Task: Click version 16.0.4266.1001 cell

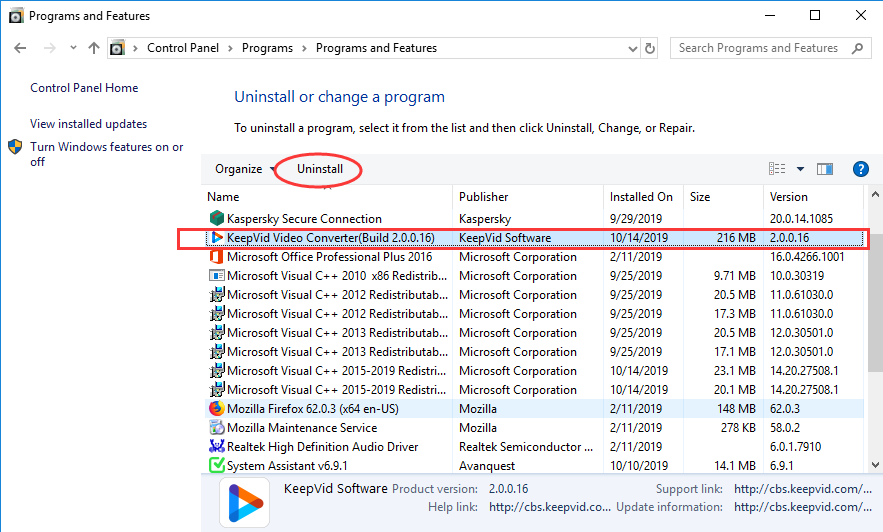Action: click(x=807, y=257)
